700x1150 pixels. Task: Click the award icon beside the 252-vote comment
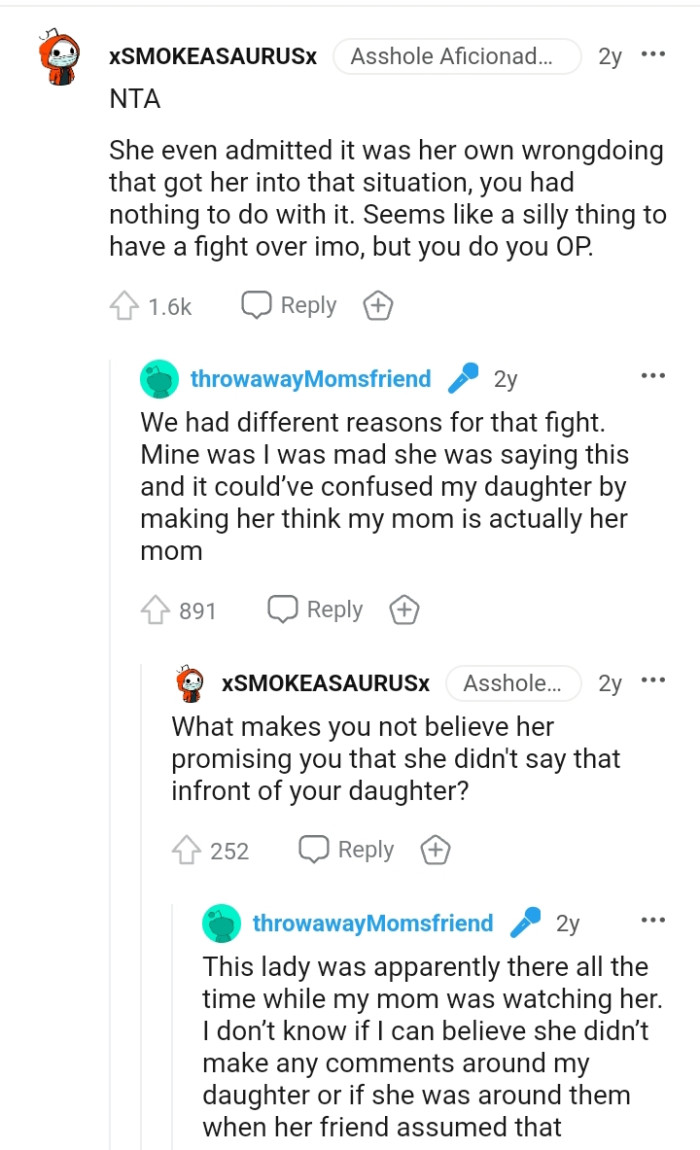pos(435,849)
